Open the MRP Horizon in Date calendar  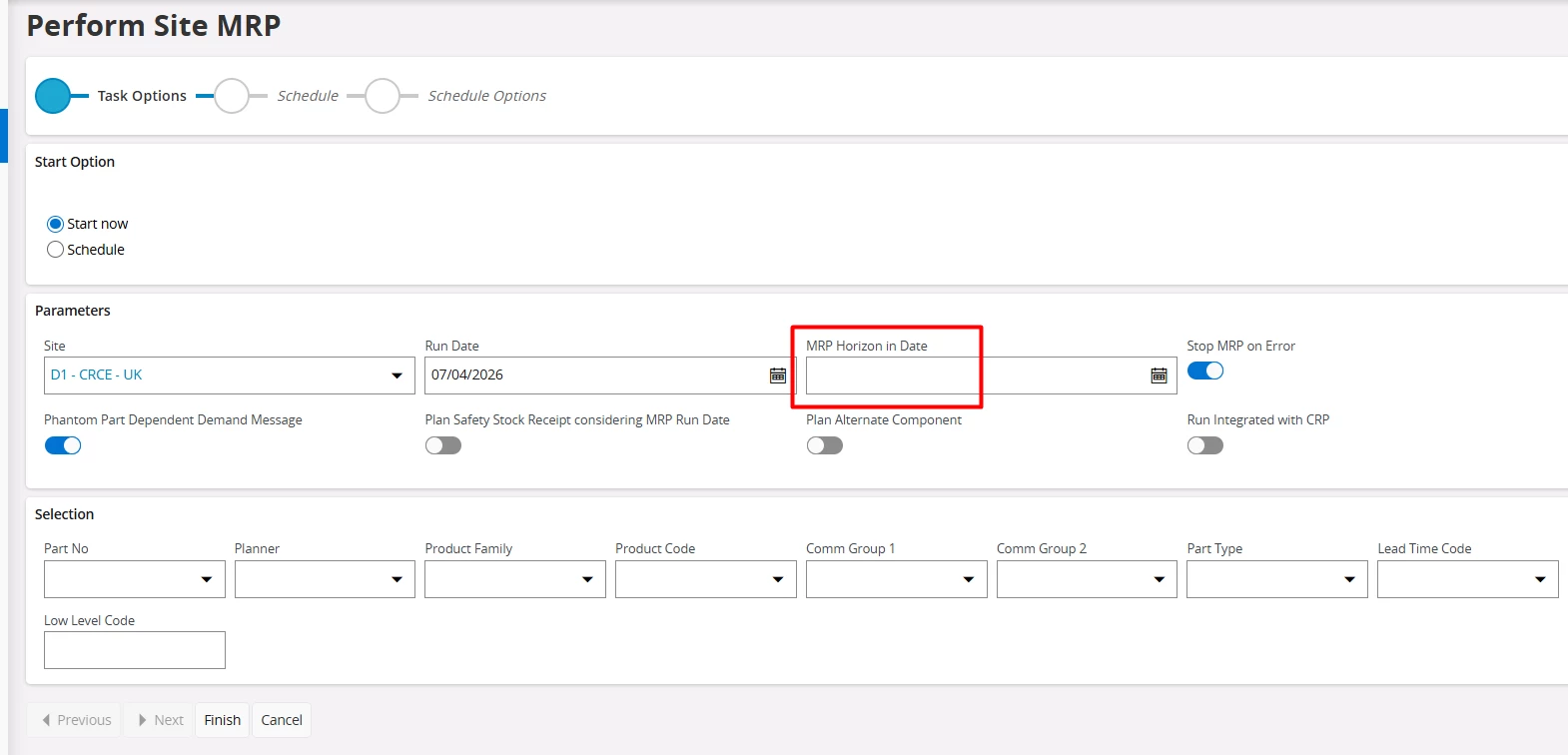point(1159,376)
